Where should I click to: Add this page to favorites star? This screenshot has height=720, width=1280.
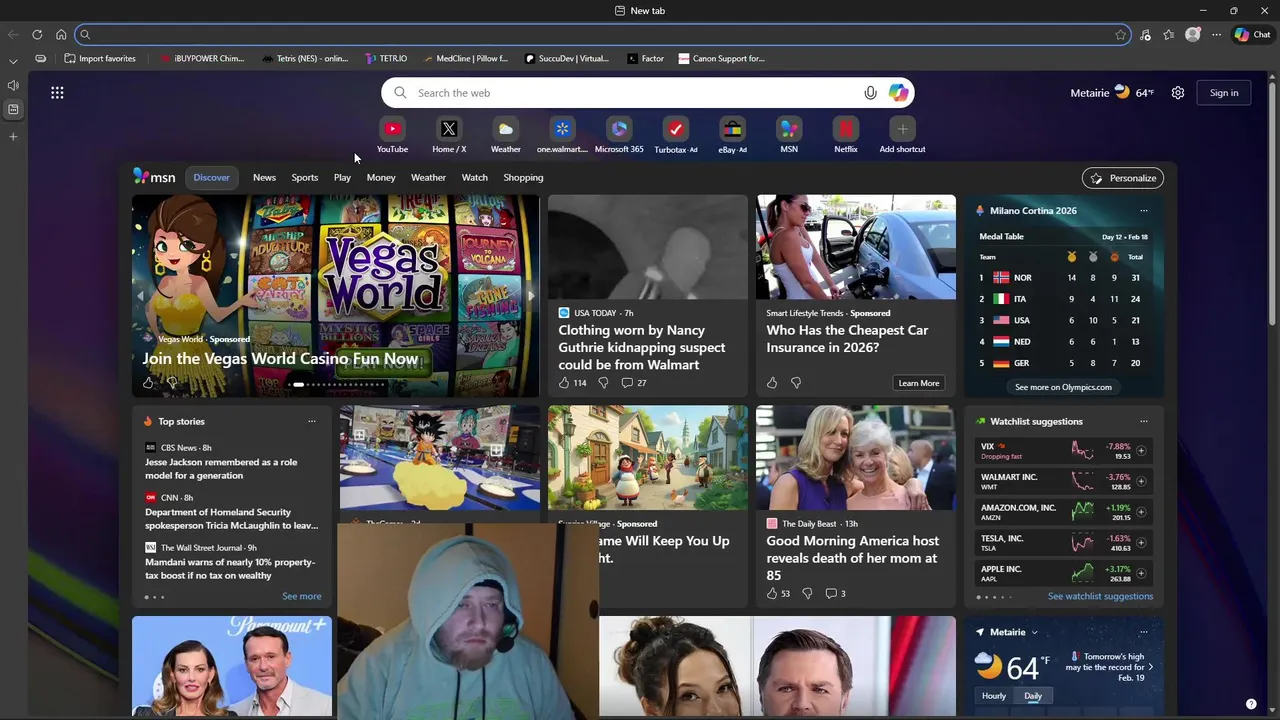1121,34
